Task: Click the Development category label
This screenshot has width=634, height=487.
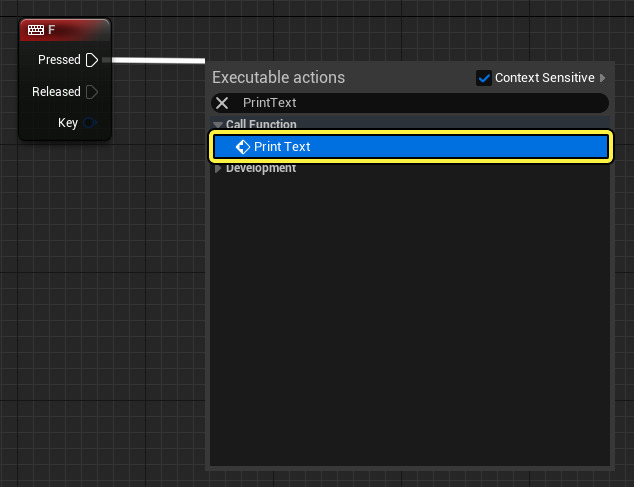Action: [261, 168]
